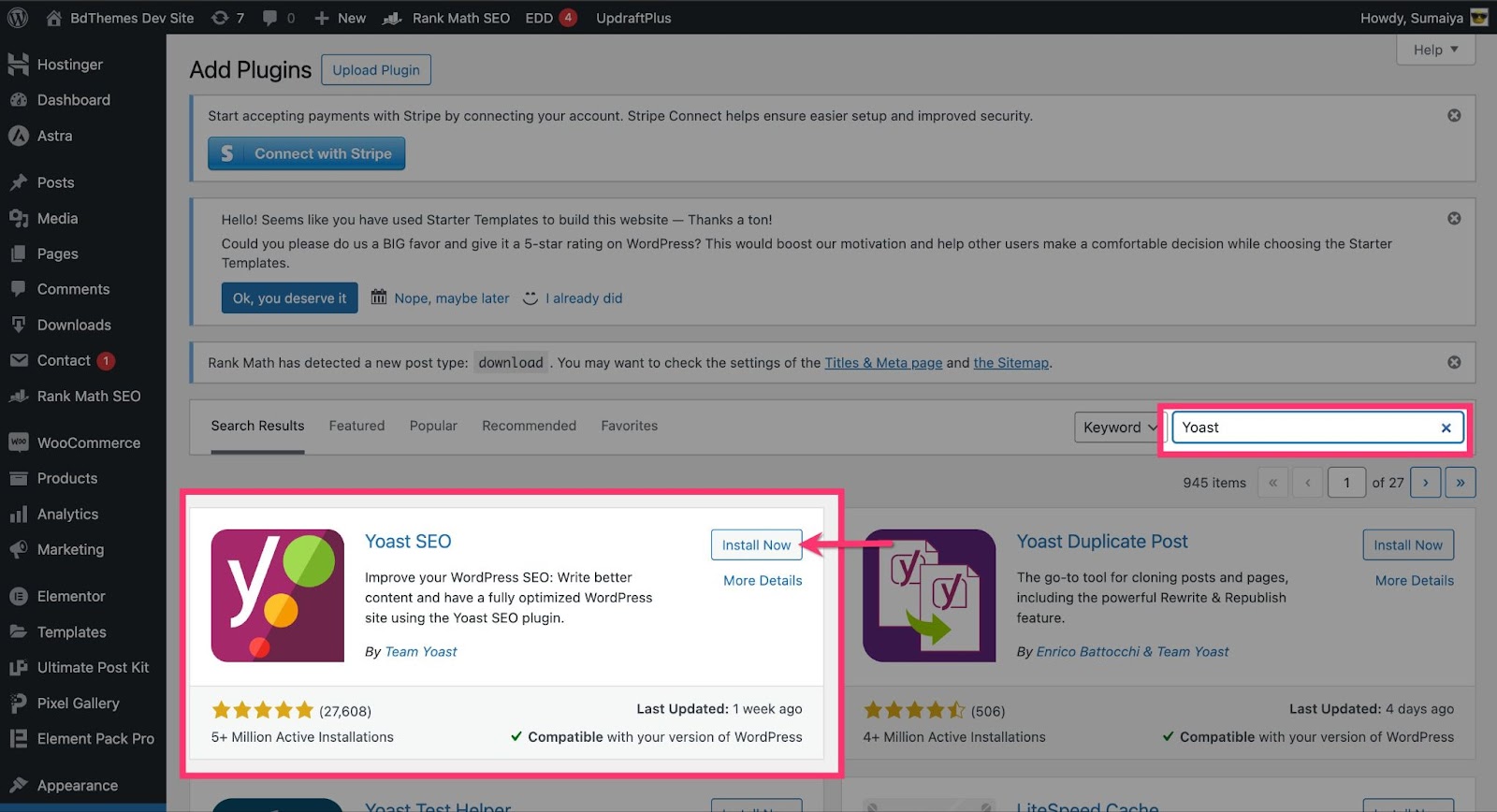Open the WordPress logo menu
Viewport: 1497px width, 812px height.
coord(18,17)
